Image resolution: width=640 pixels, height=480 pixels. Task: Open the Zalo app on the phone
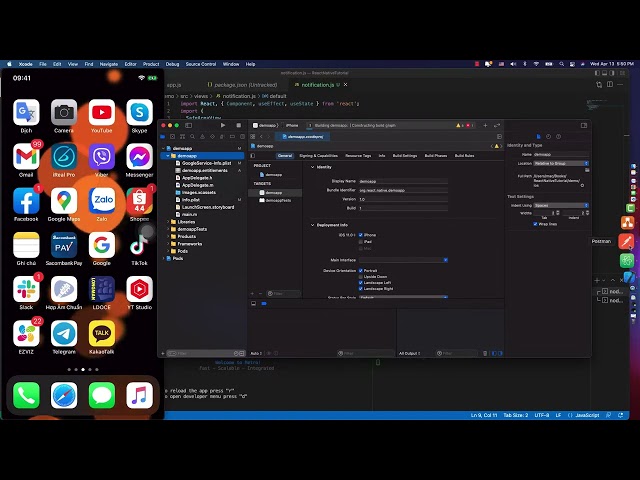point(102,200)
